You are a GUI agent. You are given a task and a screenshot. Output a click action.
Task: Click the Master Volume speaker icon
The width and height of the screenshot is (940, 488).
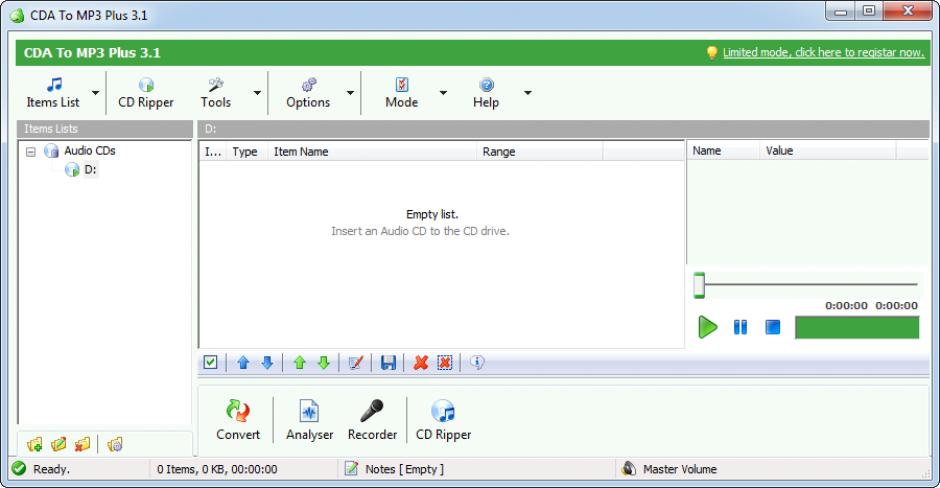pyautogui.click(x=628, y=468)
